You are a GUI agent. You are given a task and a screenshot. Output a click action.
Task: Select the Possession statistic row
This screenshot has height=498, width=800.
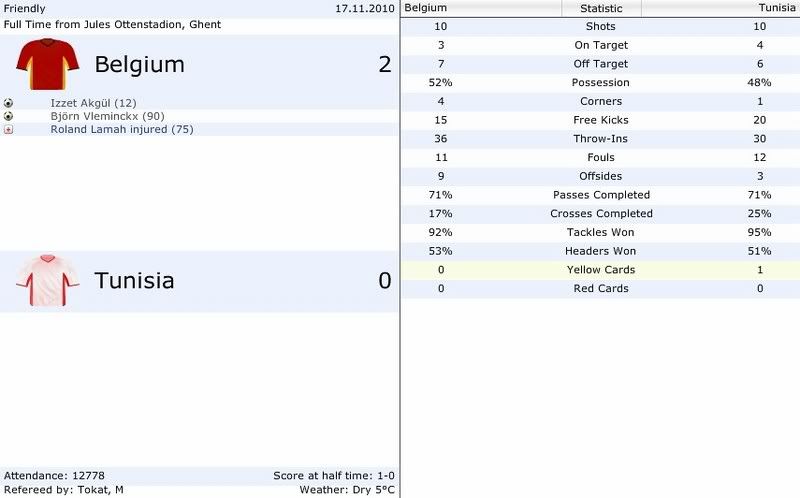coord(601,83)
